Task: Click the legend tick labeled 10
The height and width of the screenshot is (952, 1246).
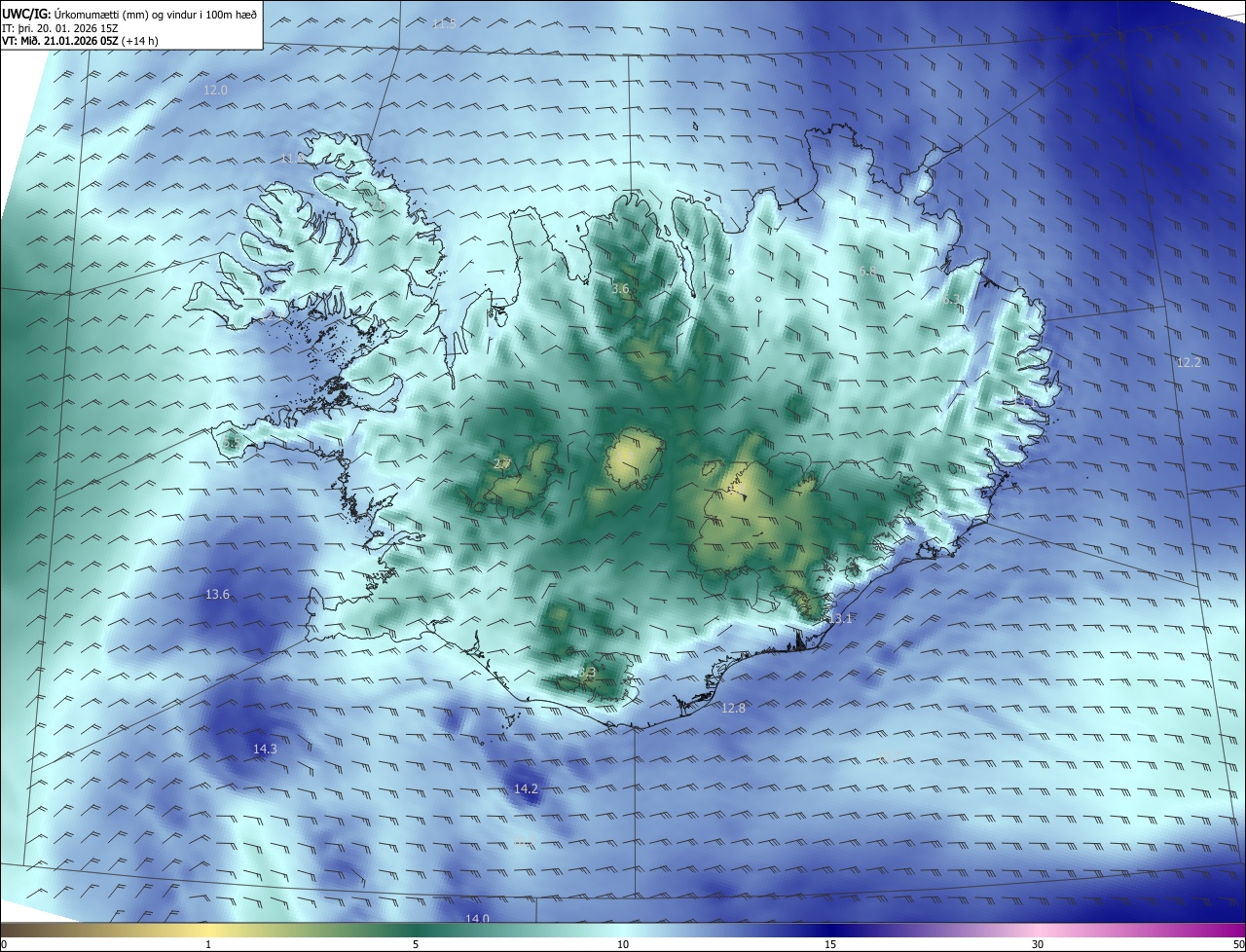Action: pyautogui.click(x=623, y=944)
